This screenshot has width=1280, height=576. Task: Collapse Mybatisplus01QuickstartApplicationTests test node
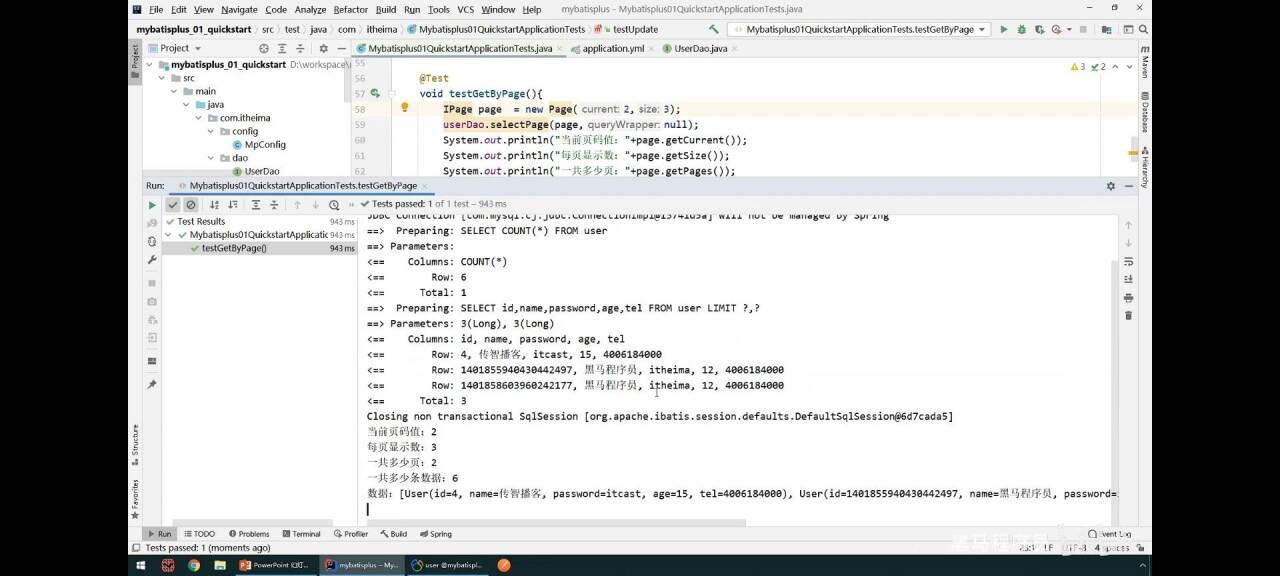click(x=170, y=235)
